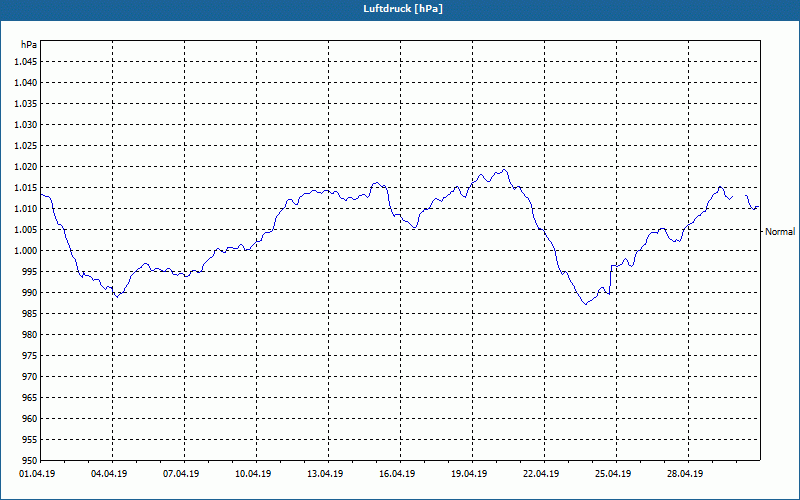Select the 1.035 y-axis value
800x500 pixels.
tap(27, 104)
